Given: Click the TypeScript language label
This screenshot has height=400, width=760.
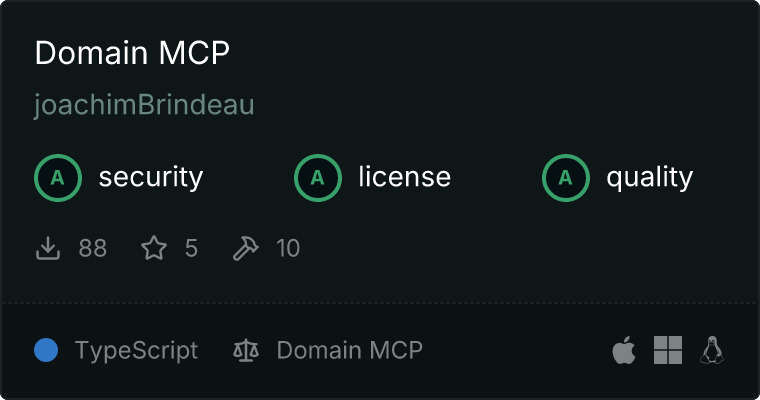Looking at the screenshot, I should coord(137,351).
